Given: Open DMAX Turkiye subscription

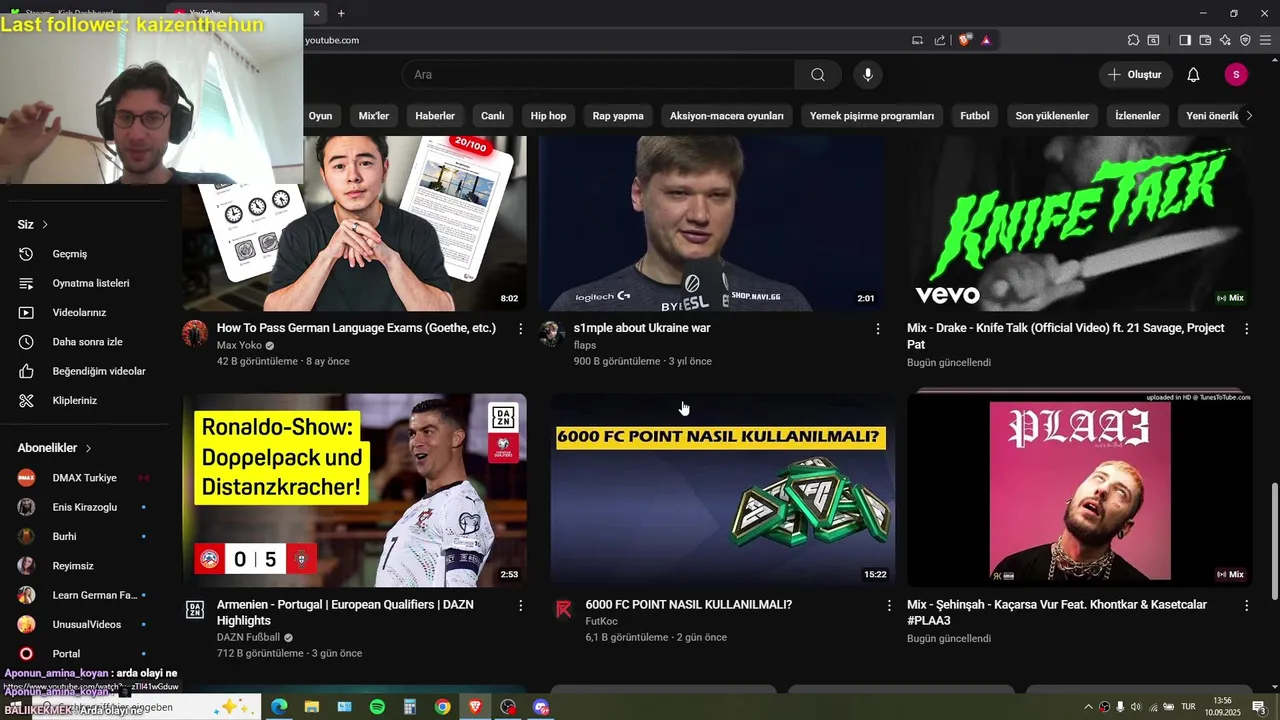Looking at the screenshot, I should [85, 478].
